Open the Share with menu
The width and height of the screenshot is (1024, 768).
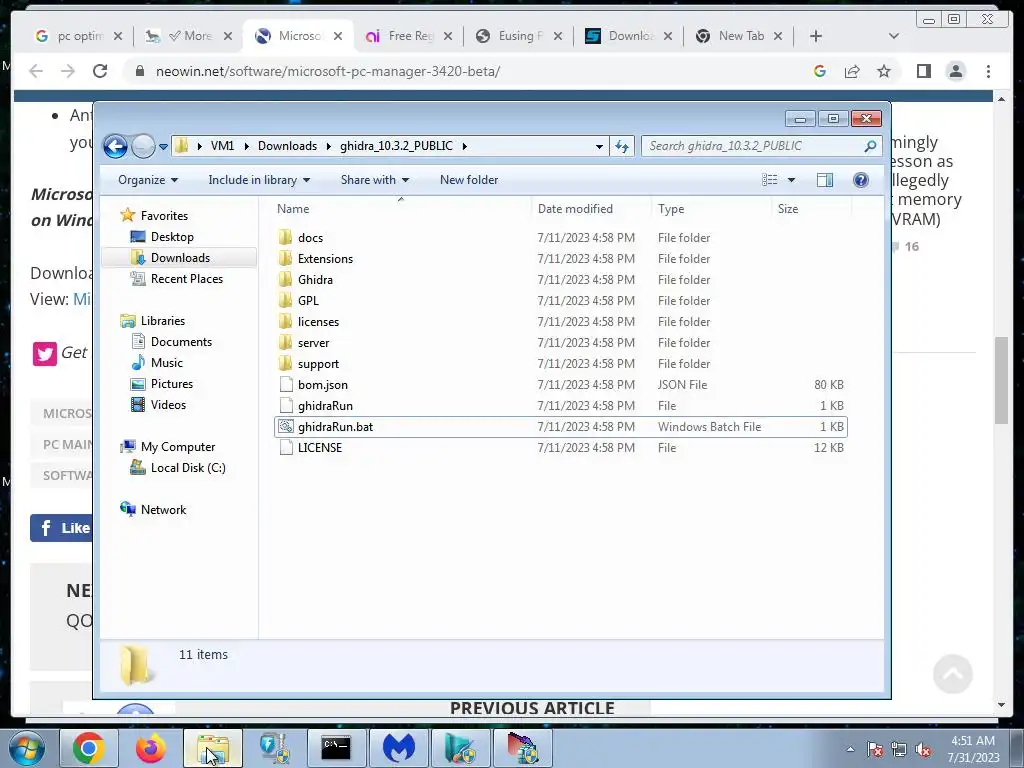374,180
